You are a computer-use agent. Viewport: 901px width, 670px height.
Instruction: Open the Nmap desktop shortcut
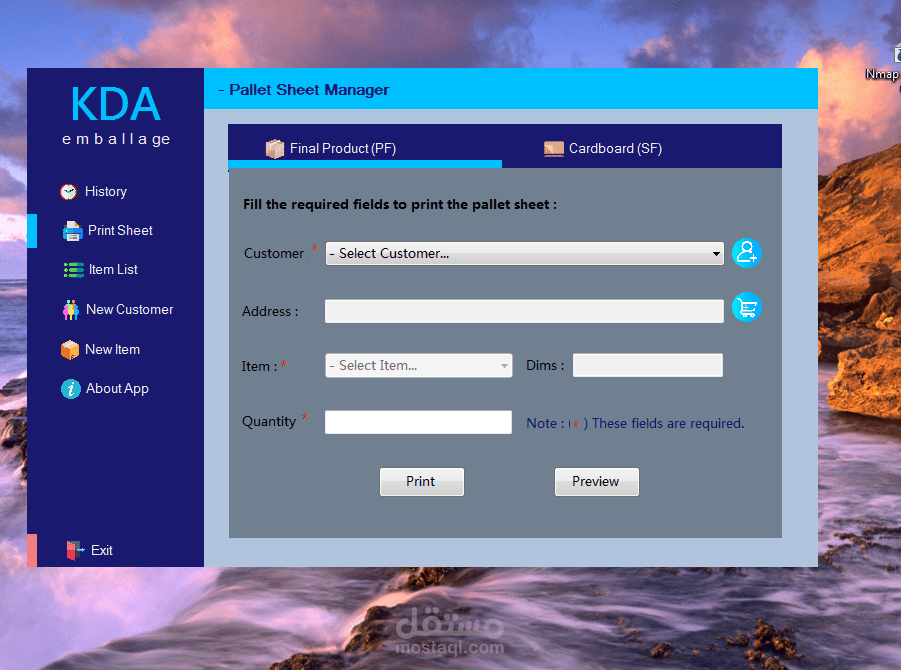coord(885,63)
